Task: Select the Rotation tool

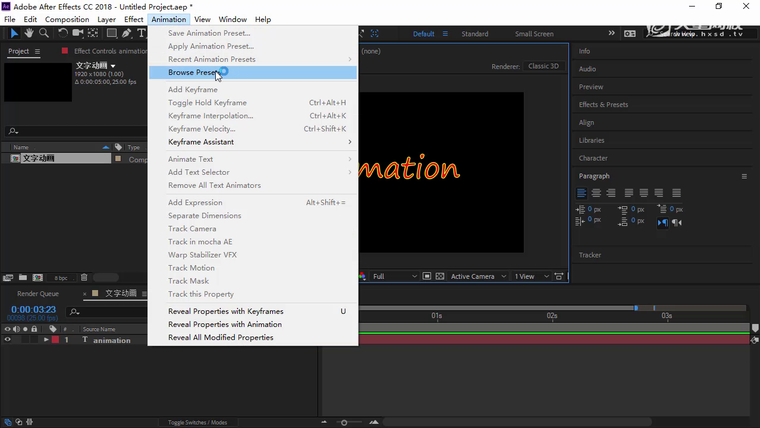Action: tap(62, 33)
